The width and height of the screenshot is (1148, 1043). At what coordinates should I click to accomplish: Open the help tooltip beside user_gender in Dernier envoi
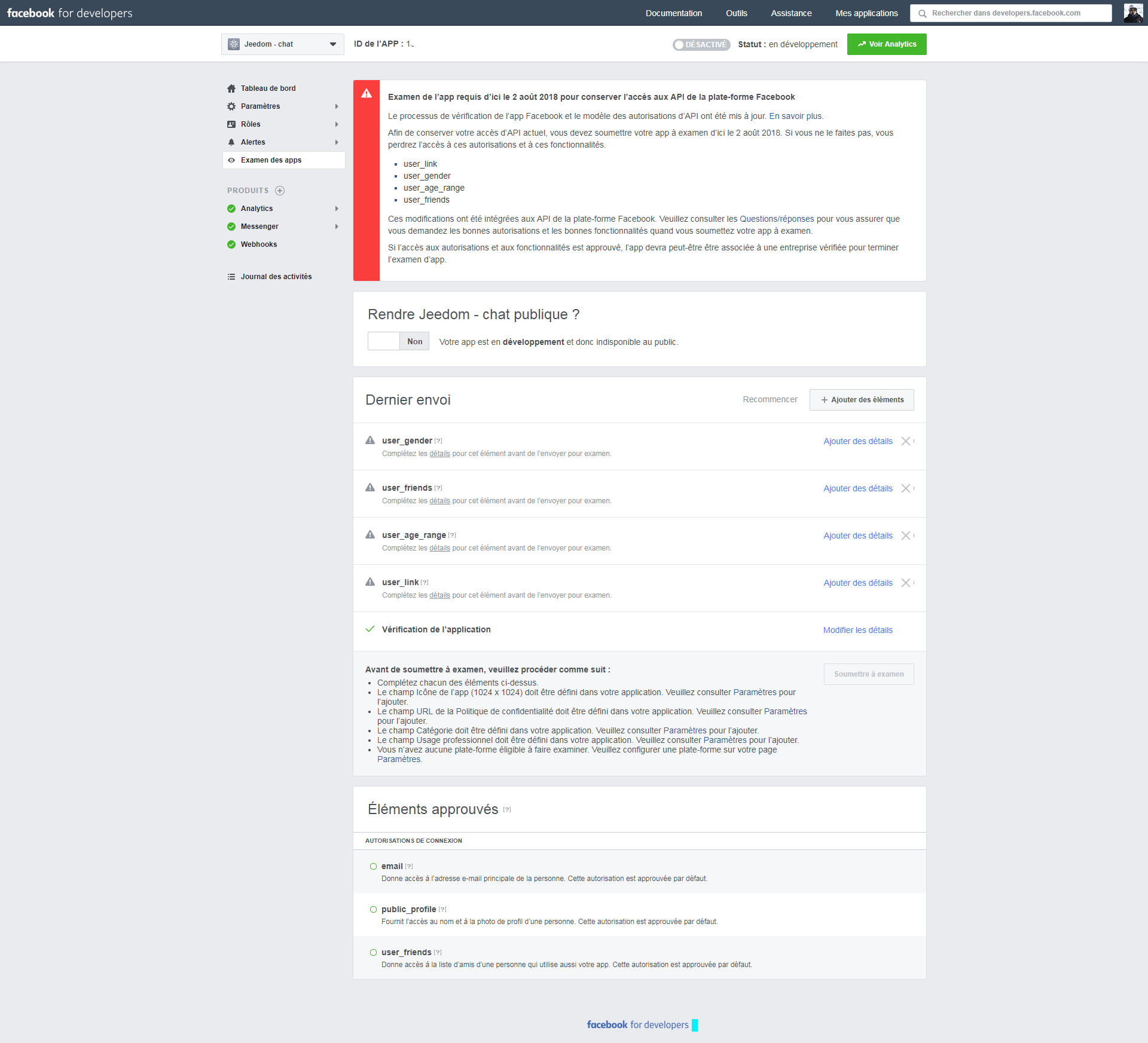438,441
